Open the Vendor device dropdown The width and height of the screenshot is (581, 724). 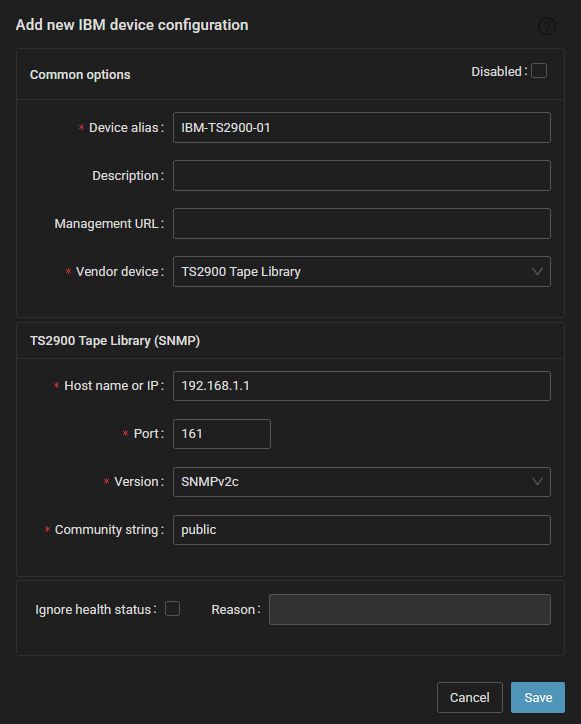click(362, 272)
